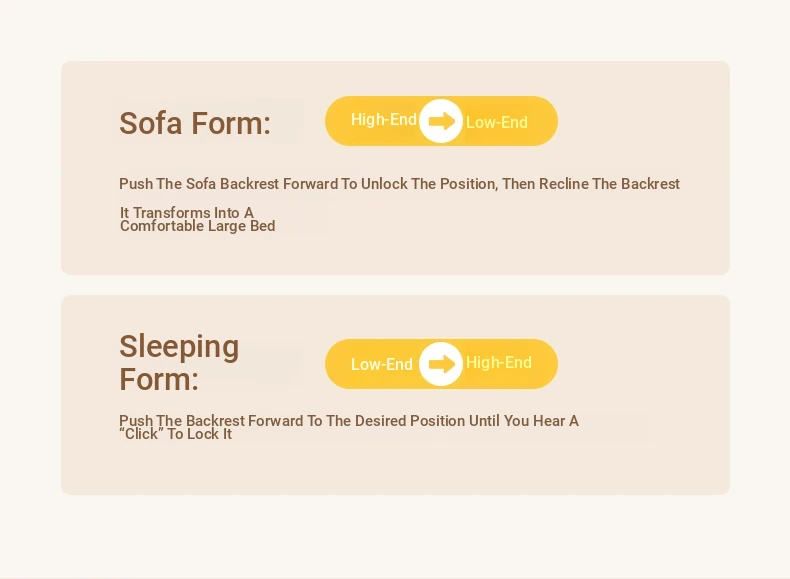The image size is (790, 579).
Task: Click the white circle in the Sleeping Form pill
Action: tap(441, 364)
